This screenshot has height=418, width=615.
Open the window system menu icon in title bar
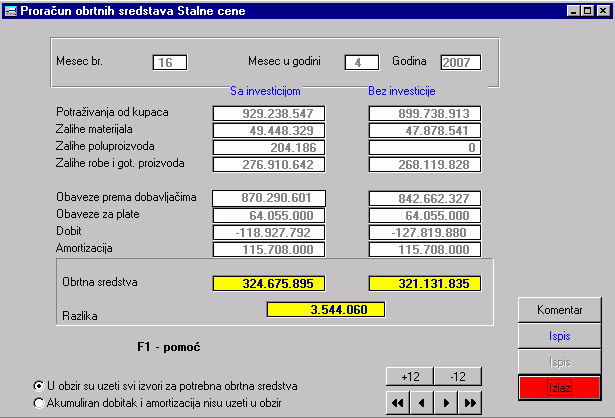pos(11,11)
